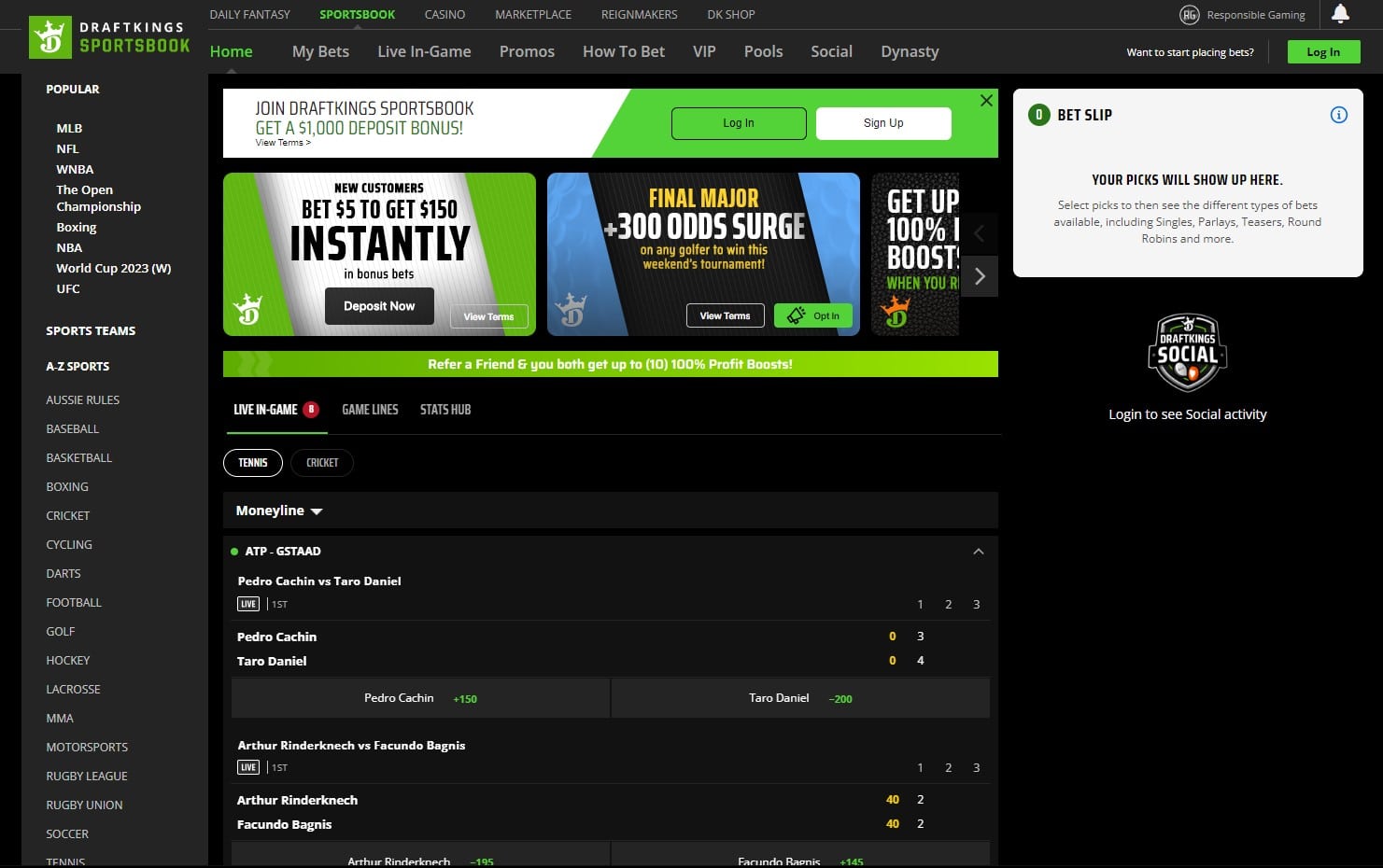Click the DraftKings Sportsbook logo
This screenshot has width=1383, height=868.
pyautogui.click(x=109, y=36)
